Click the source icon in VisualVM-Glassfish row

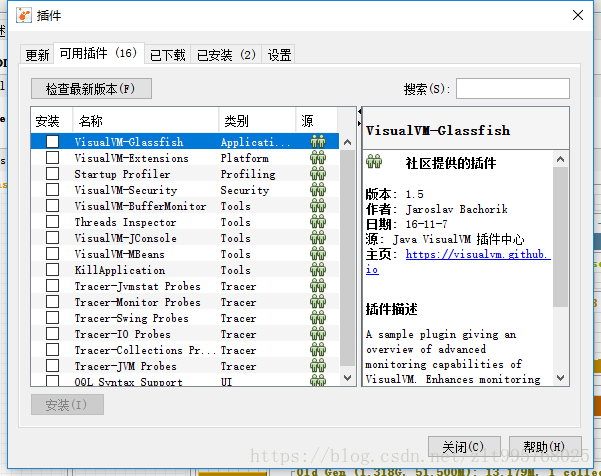coord(318,141)
